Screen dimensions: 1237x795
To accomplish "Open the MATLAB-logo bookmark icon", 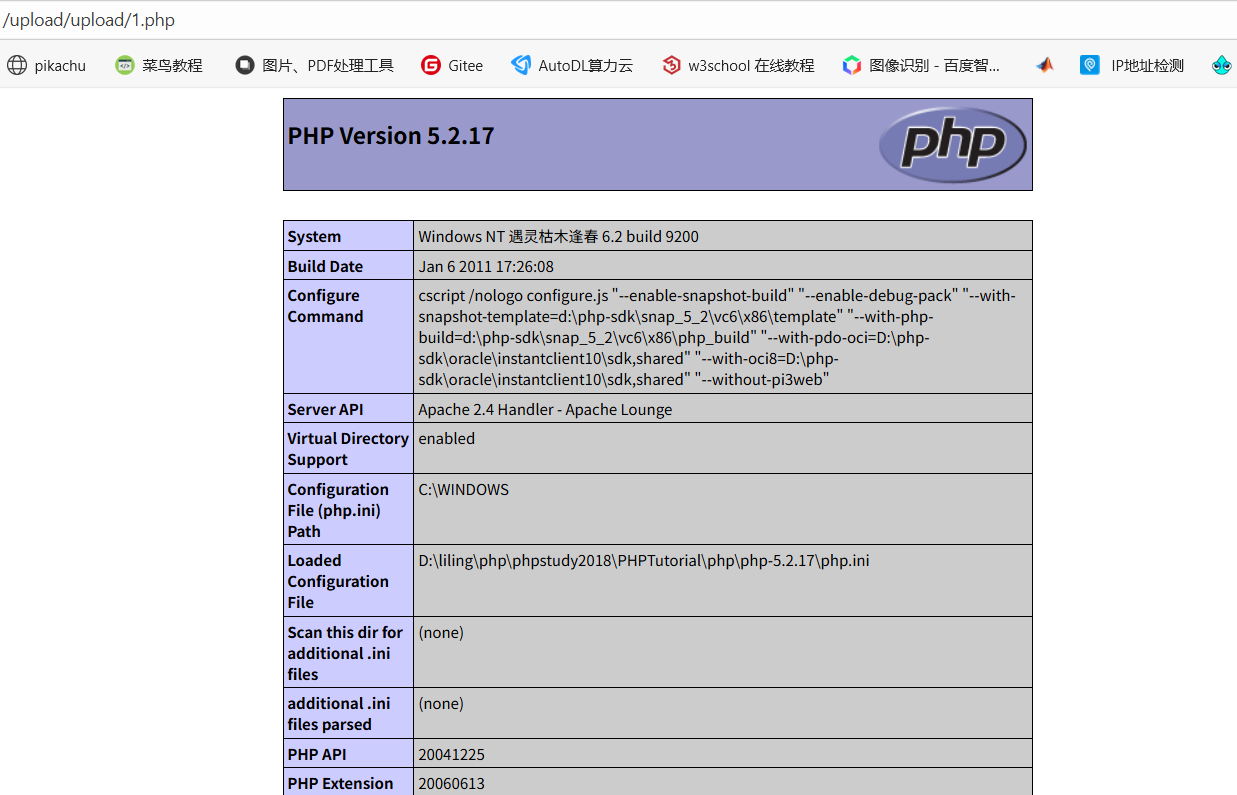I will tap(1044, 65).
